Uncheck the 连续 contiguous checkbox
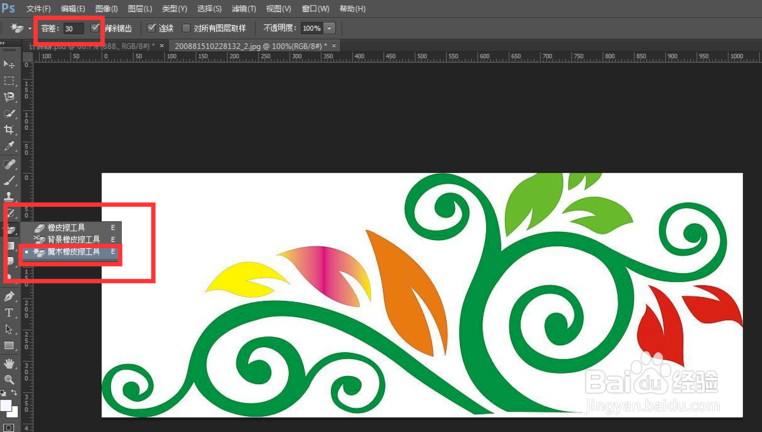This screenshot has height=432, width=762. (x=152, y=28)
